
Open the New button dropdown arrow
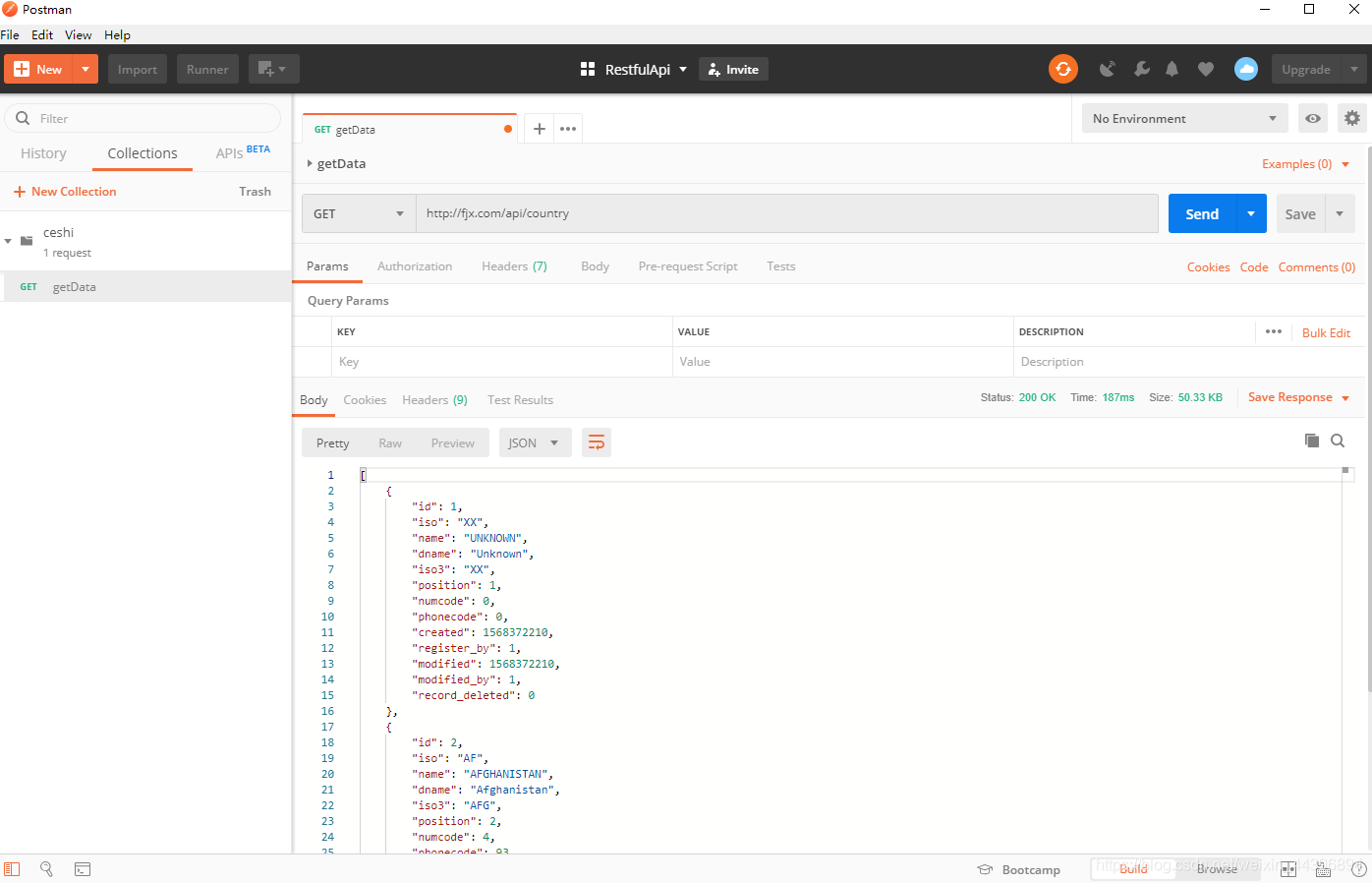86,69
